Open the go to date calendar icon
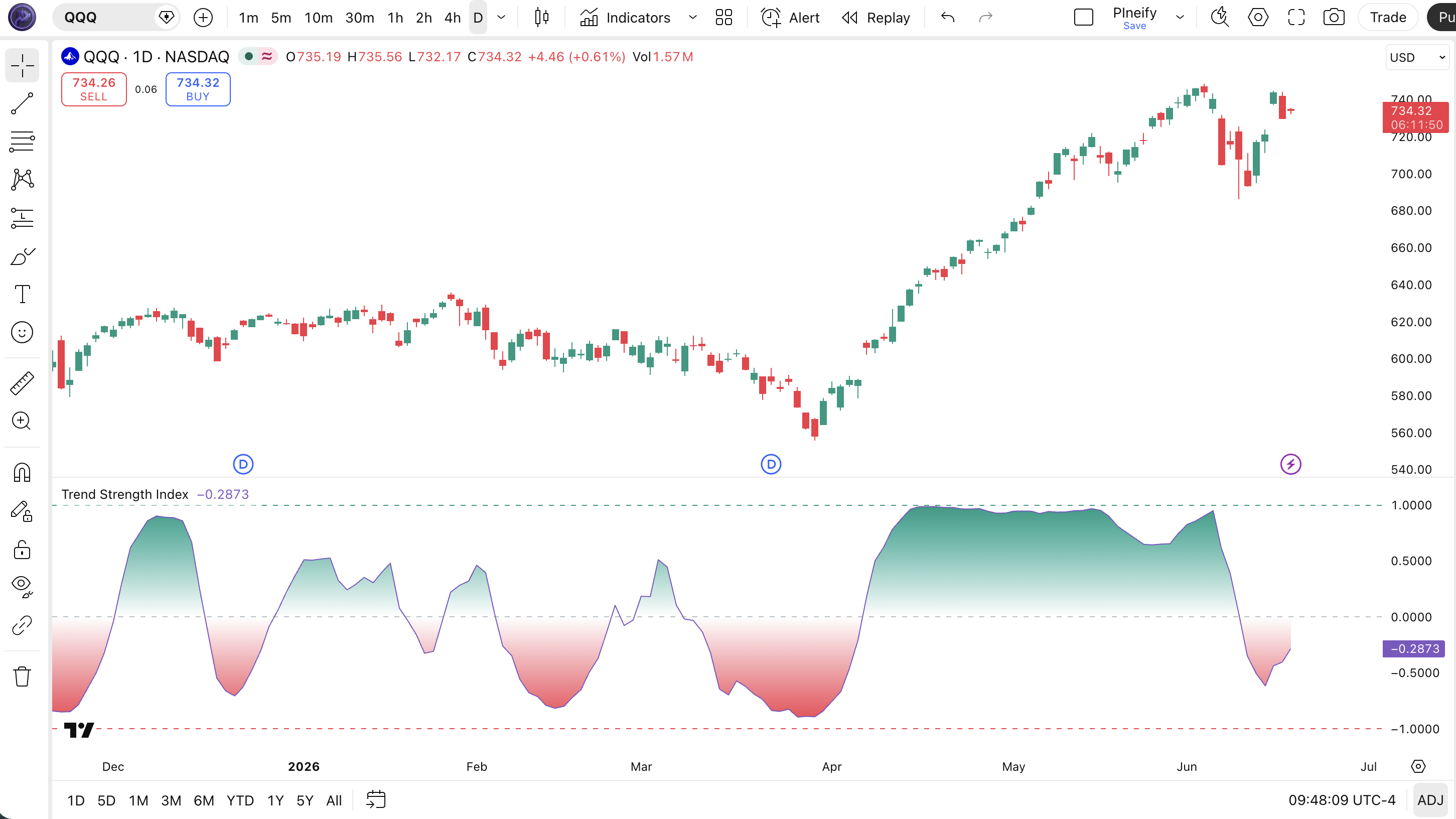The image size is (1456, 819). tap(376, 800)
